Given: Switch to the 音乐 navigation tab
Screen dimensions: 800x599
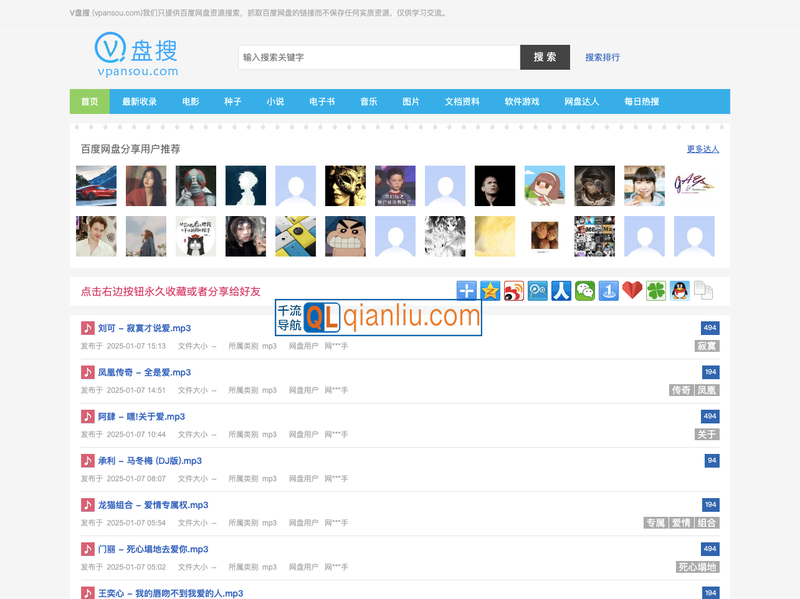Looking at the screenshot, I should [369, 102].
